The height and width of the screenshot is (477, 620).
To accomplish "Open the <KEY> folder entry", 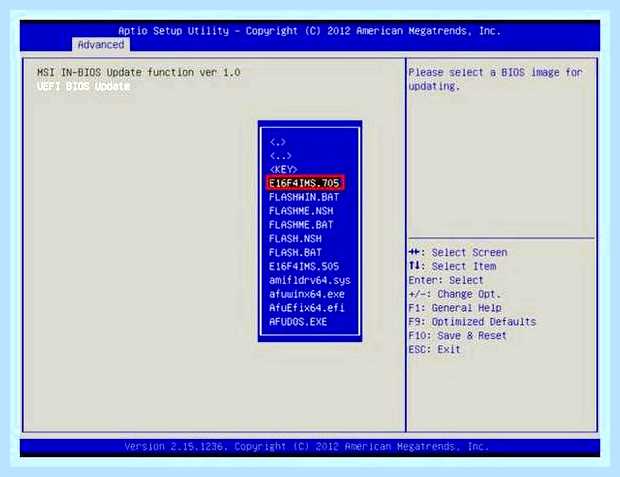I will click(283, 170).
